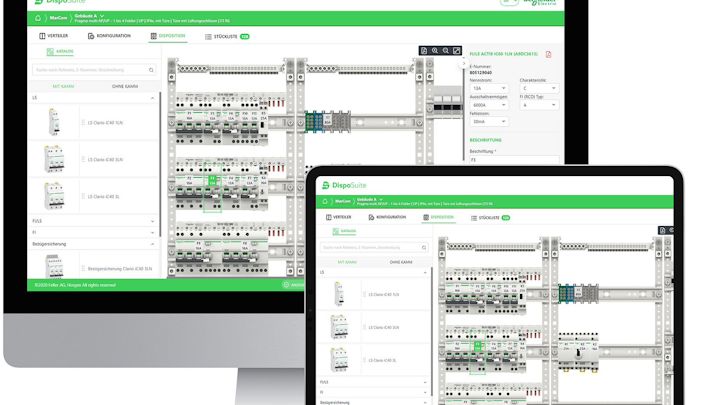Open the Konfiguration tab on the monitor
Viewport: 720px width, 405px height.
(109, 36)
